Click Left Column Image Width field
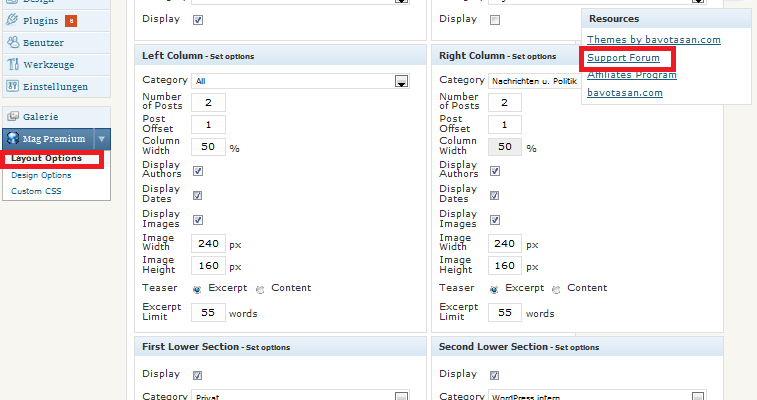 [208, 243]
